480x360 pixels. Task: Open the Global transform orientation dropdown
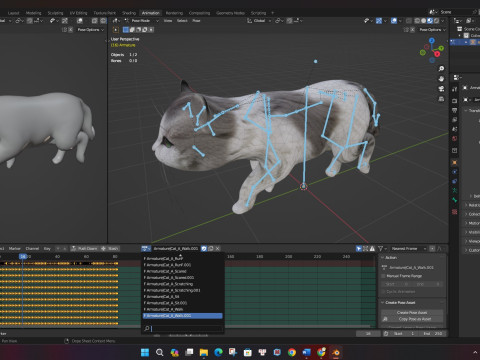pyautogui.click(x=259, y=21)
